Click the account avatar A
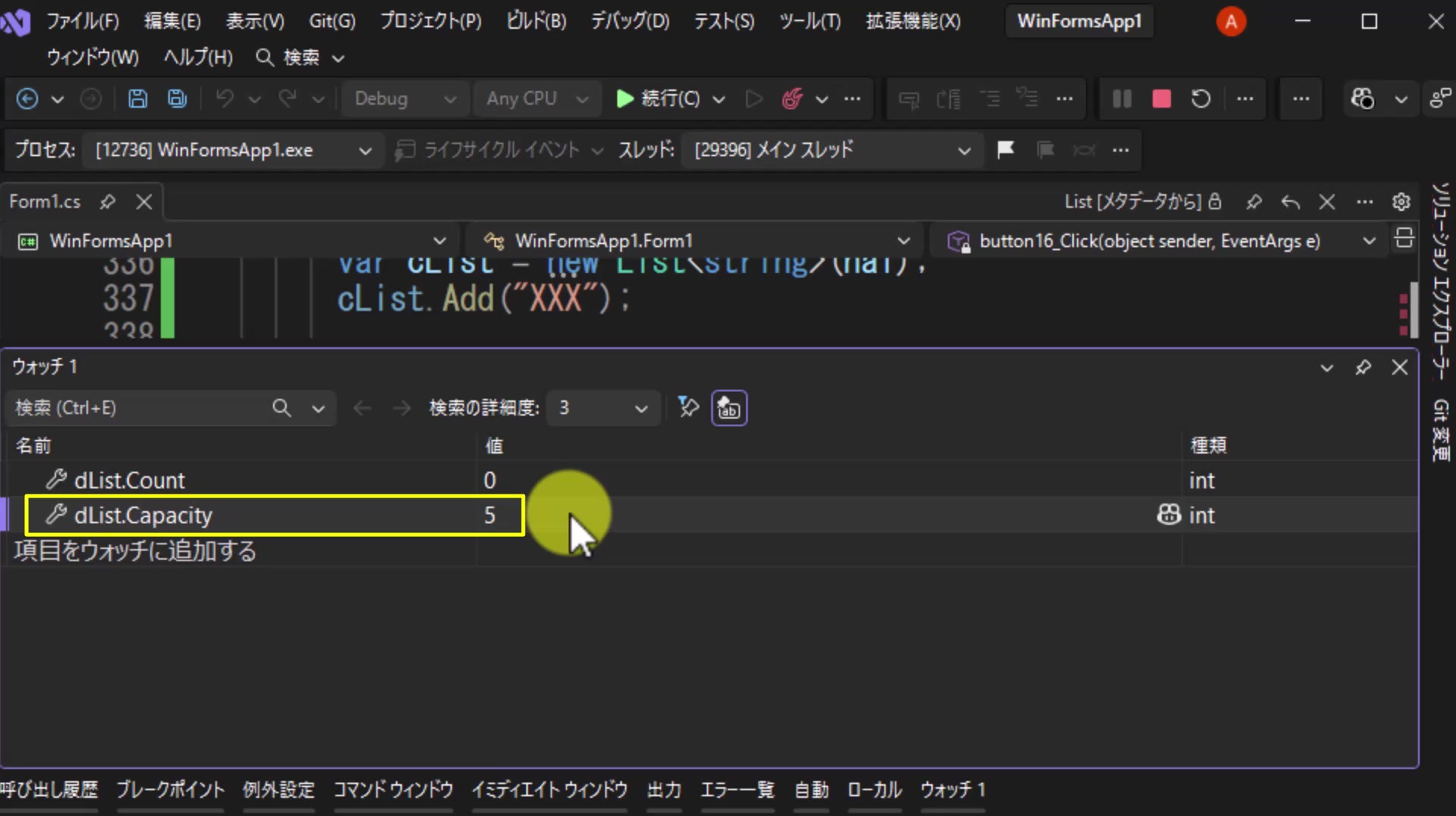The width and height of the screenshot is (1456, 816). pyautogui.click(x=1231, y=21)
